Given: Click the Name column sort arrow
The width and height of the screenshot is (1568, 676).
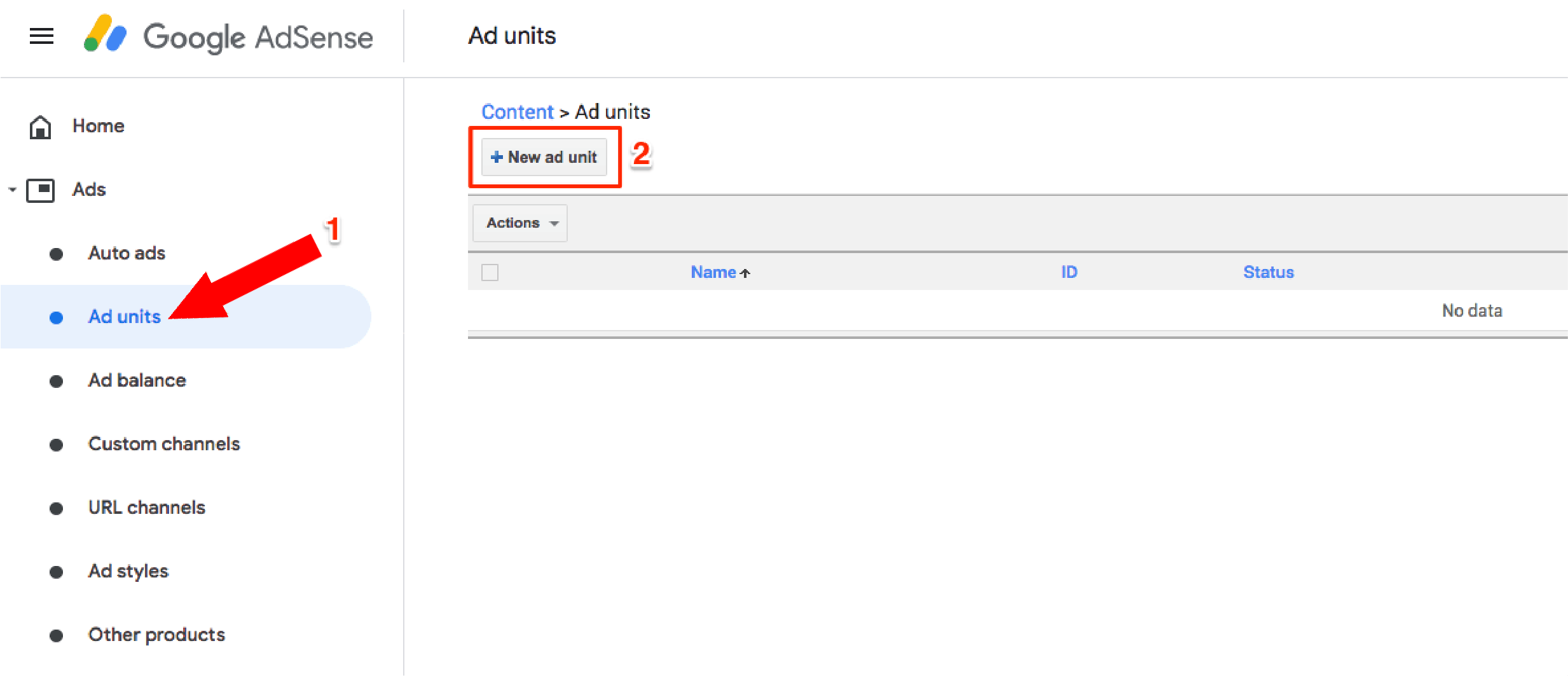Looking at the screenshot, I should 745,273.
